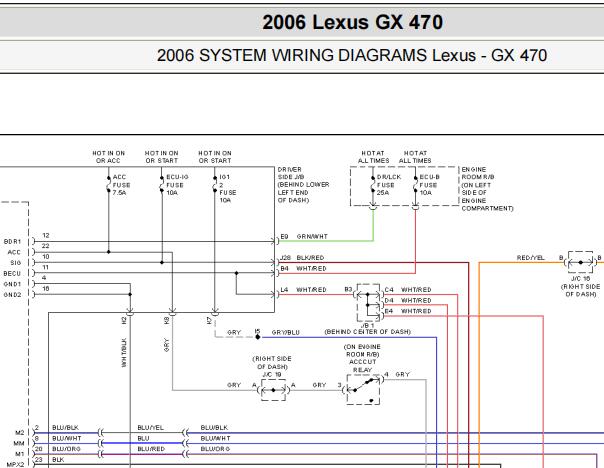Image resolution: width=604 pixels, height=468 pixels.
Task: Select the ECU-IG FUSE 10A label
Action: tap(177, 185)
